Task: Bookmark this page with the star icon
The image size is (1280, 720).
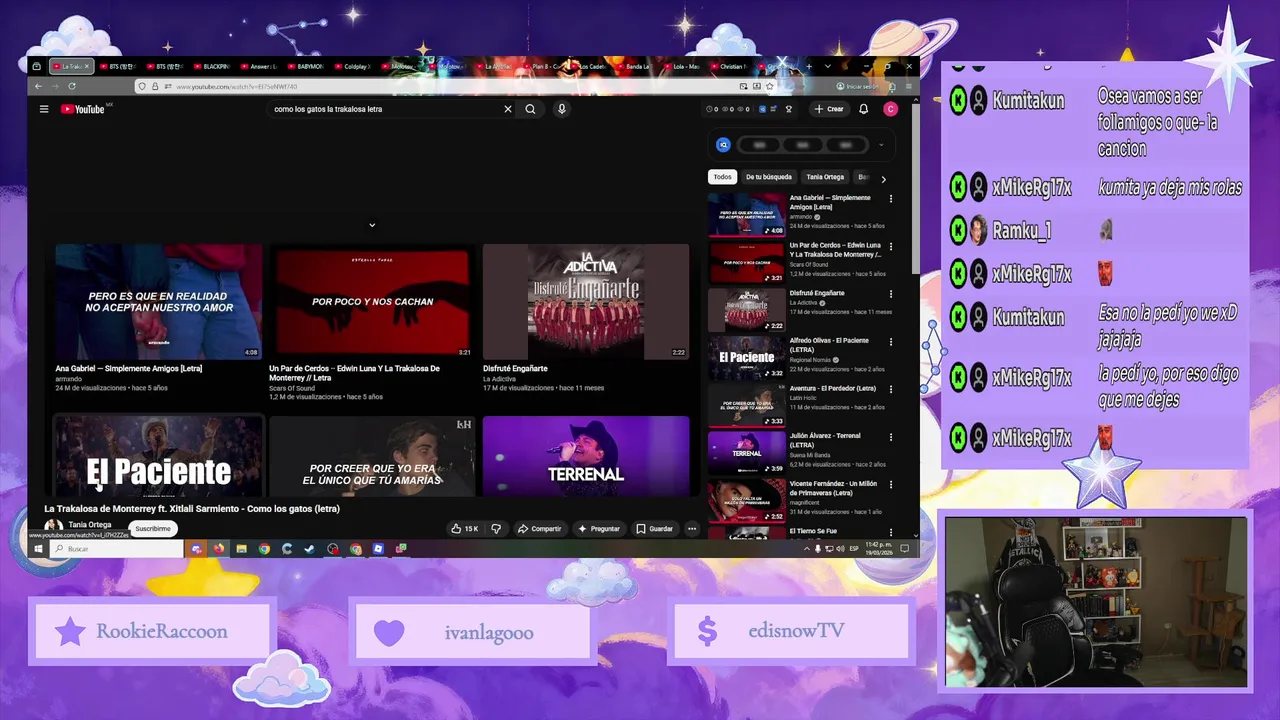Action: point(768,86)
